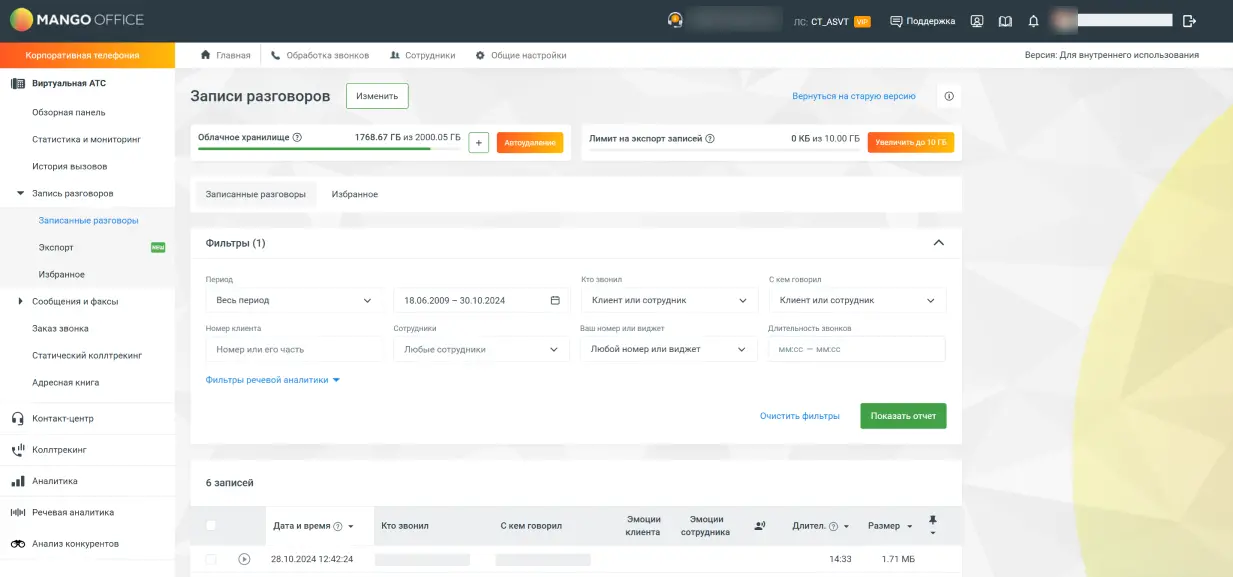Click the notifications bell icon
The width and height of the screenshot is (1233, 577).
coord(1034,21)
